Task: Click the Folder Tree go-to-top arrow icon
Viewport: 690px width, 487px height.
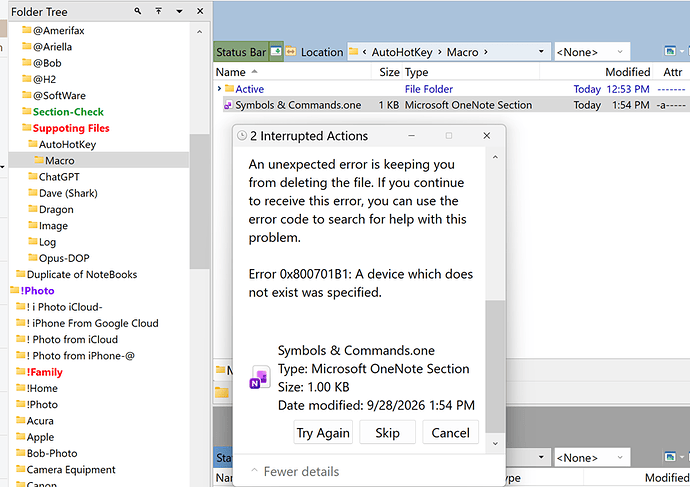Action: click(158, 11)
